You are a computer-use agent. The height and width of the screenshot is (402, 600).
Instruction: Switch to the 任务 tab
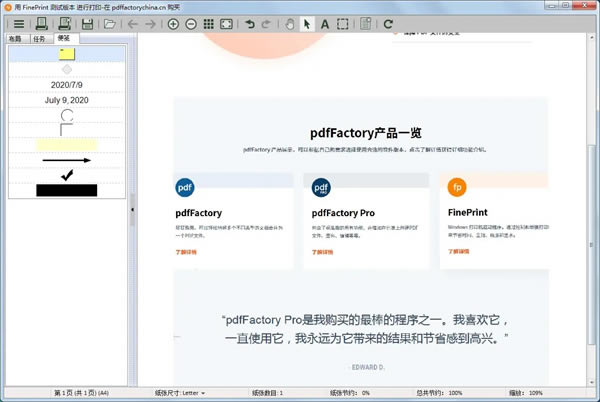39,39
